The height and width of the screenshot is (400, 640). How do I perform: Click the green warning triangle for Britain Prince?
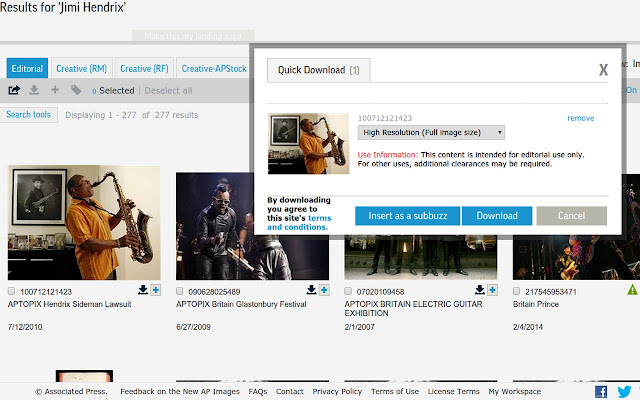tap(632, 290)
